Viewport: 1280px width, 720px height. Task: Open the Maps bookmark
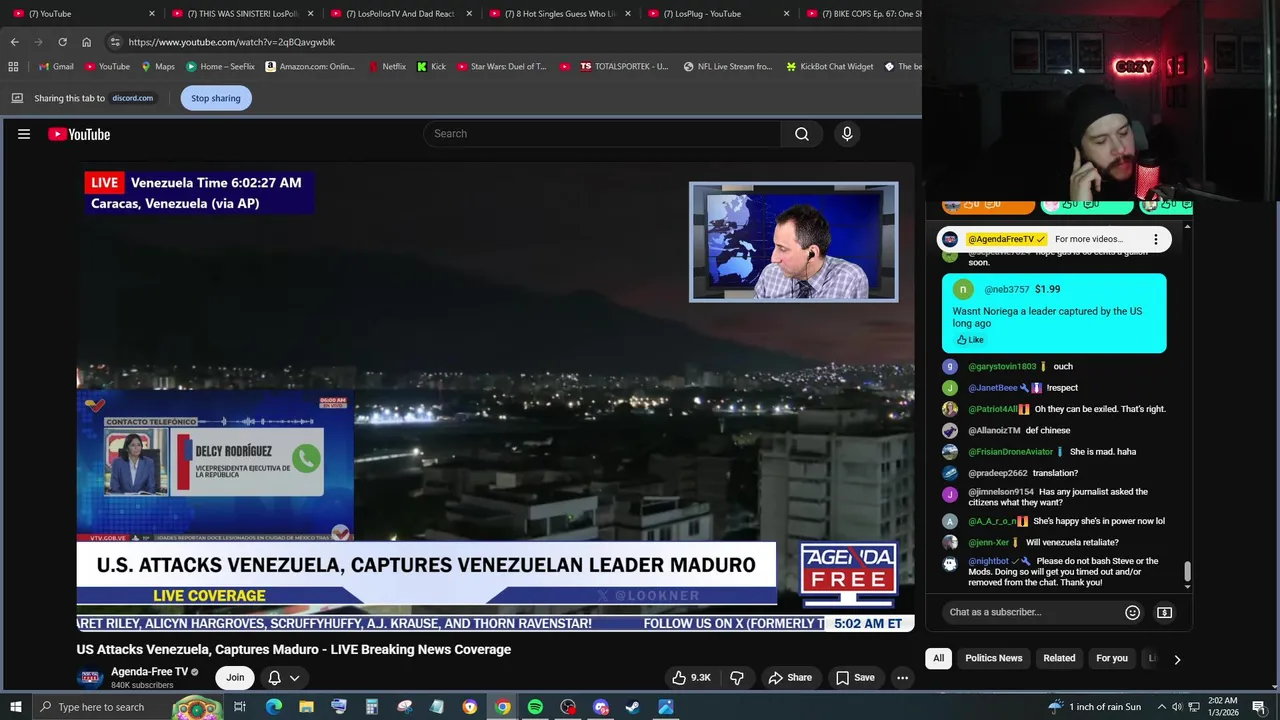point(158,67)
